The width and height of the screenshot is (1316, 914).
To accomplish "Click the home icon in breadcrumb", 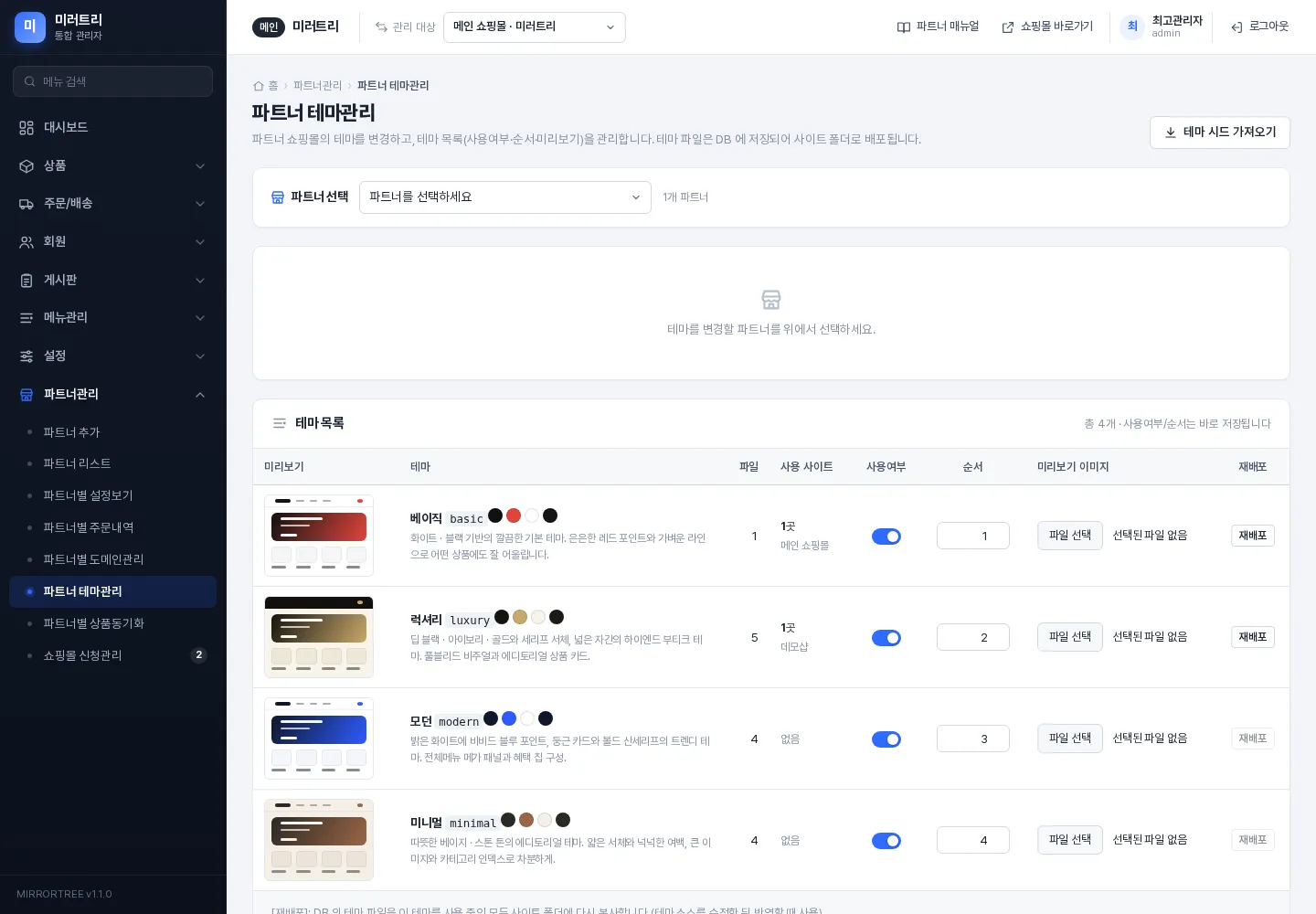I will (258, 86).
